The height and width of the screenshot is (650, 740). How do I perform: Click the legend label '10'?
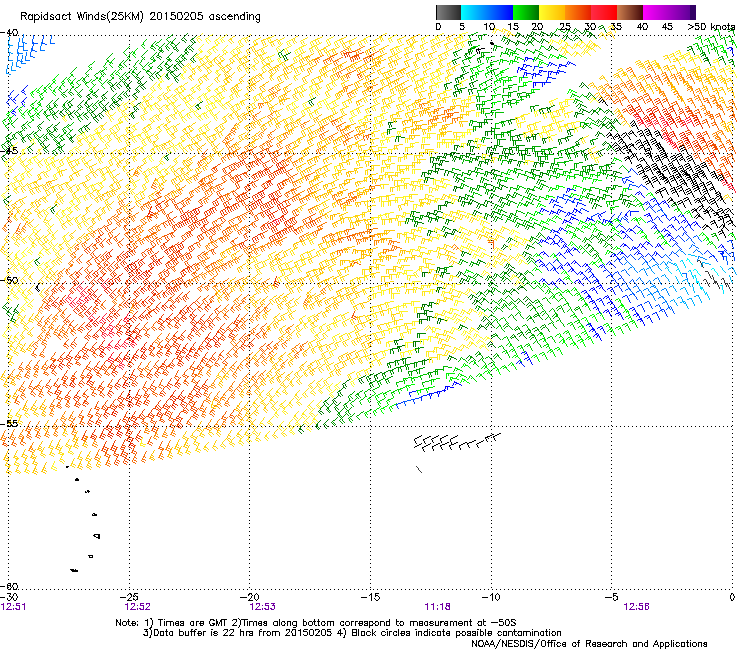[488, 27]
